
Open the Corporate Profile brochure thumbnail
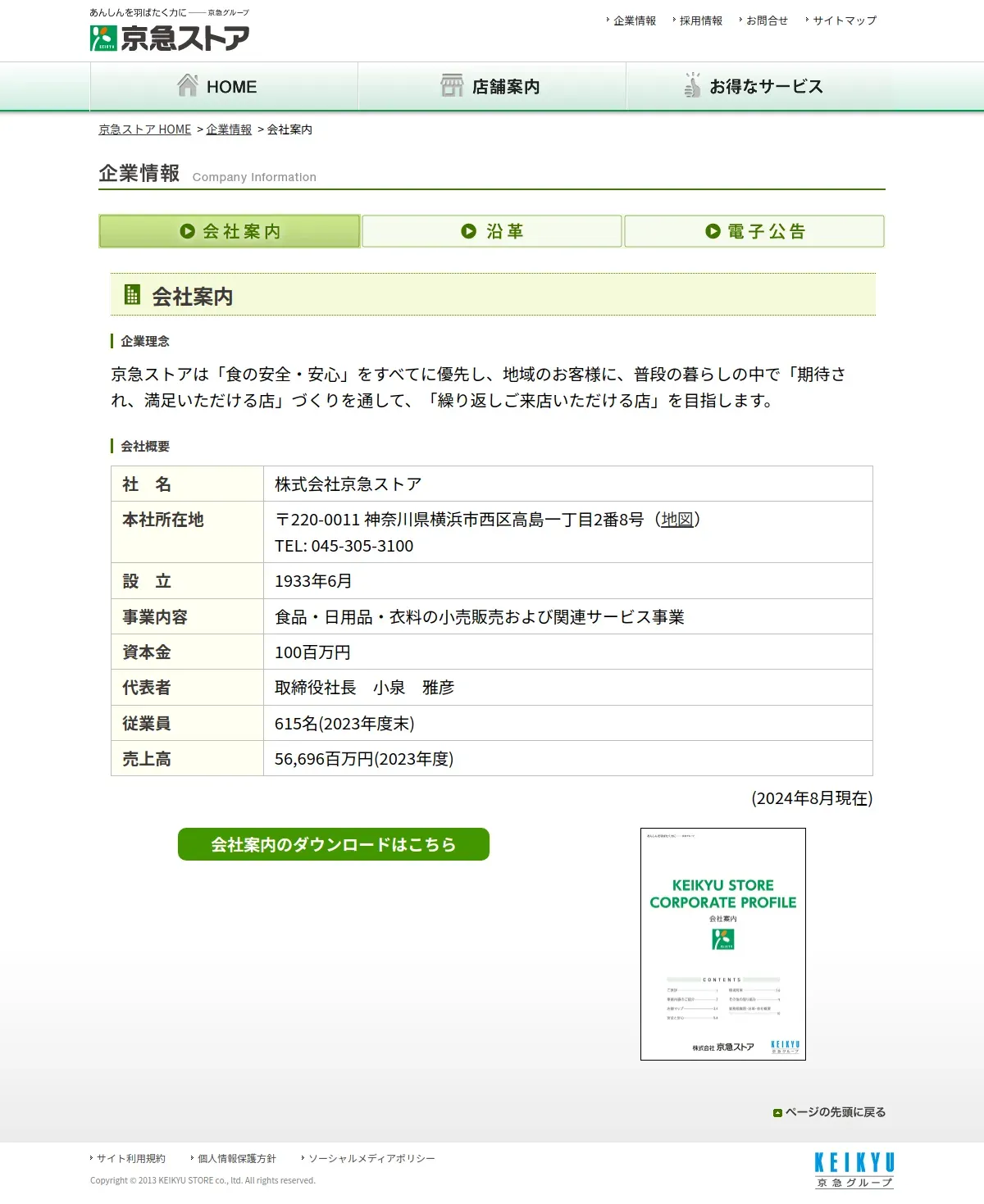723,944
